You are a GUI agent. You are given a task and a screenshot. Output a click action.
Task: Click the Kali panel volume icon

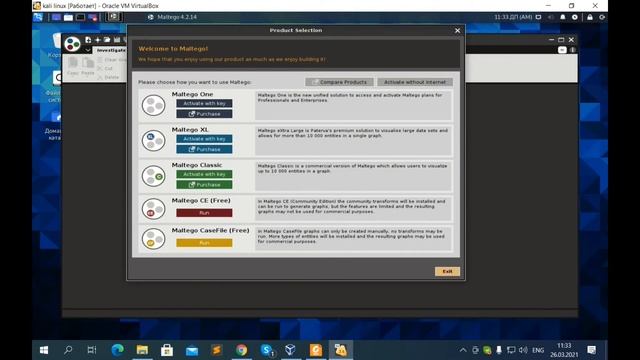551,17
